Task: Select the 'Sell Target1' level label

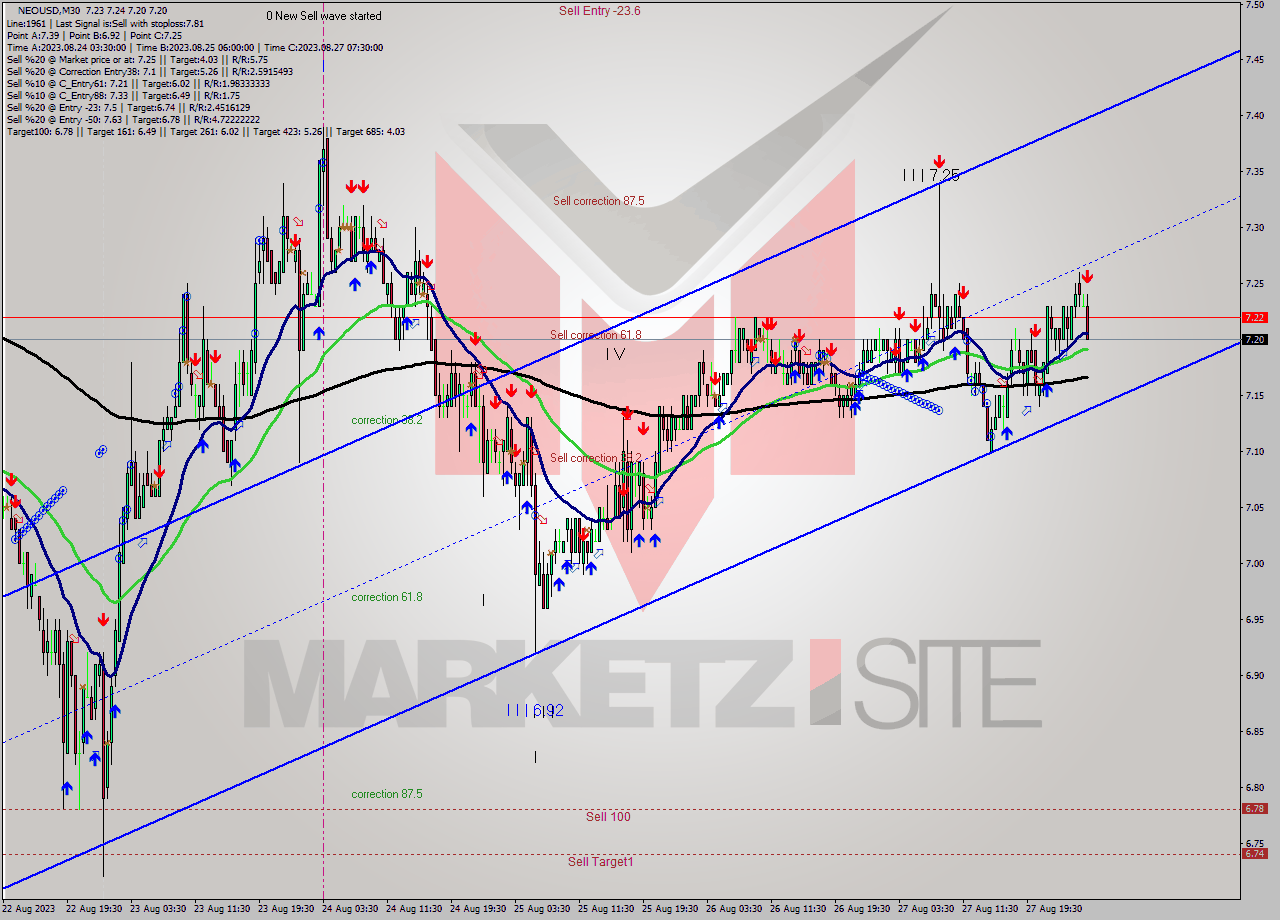Action: tap(600, 861)
